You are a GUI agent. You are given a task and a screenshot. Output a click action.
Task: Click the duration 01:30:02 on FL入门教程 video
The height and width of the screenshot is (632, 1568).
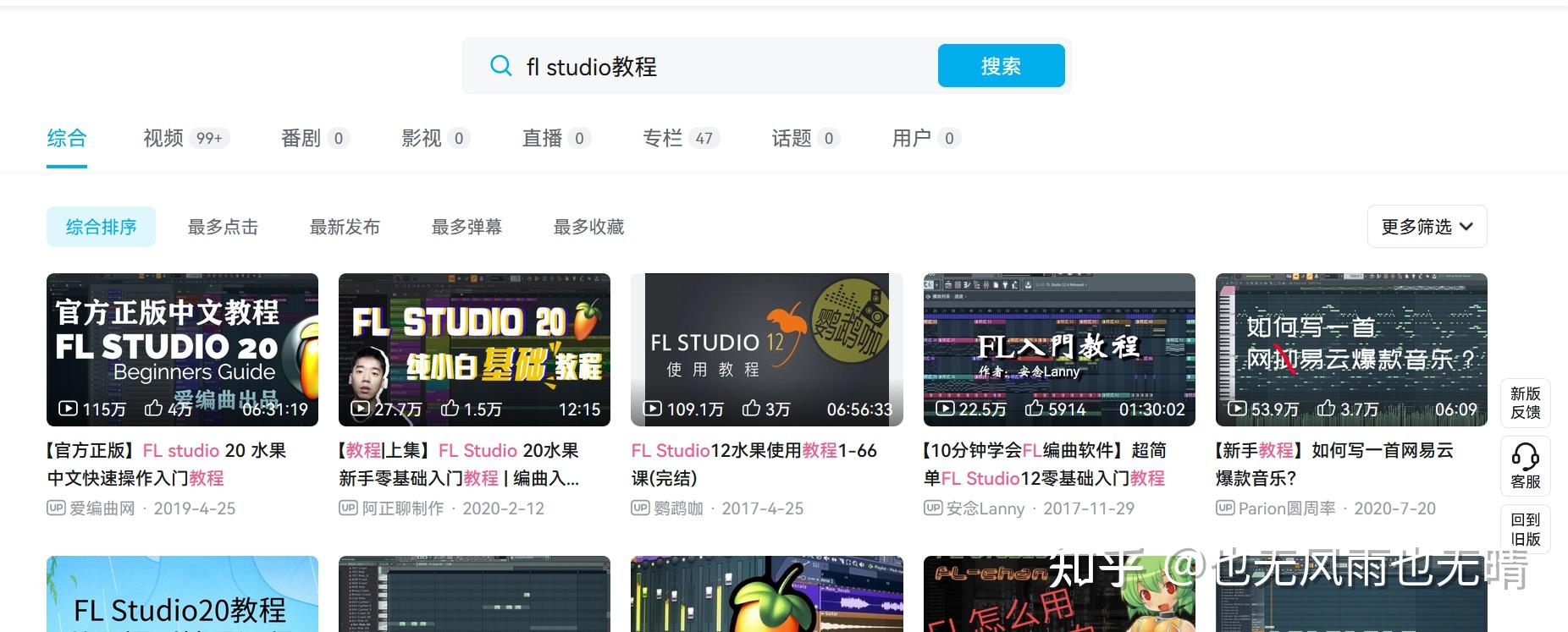click(1152, 409)
